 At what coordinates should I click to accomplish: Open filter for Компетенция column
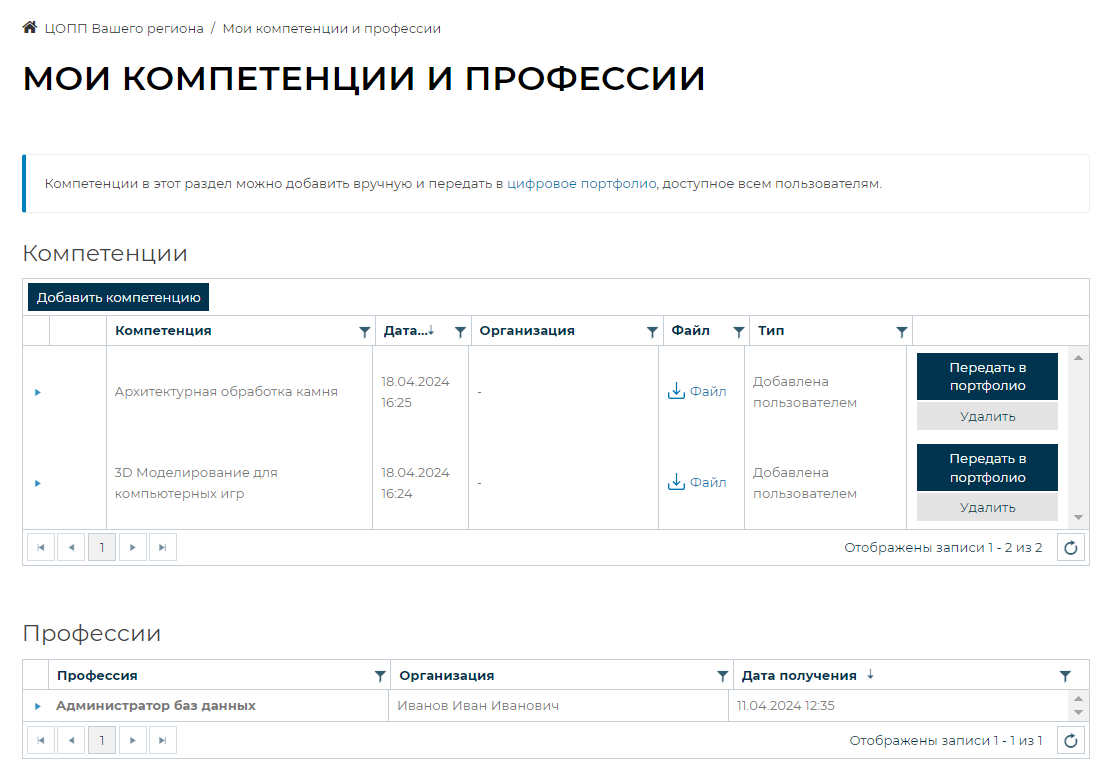click(364, 332)
